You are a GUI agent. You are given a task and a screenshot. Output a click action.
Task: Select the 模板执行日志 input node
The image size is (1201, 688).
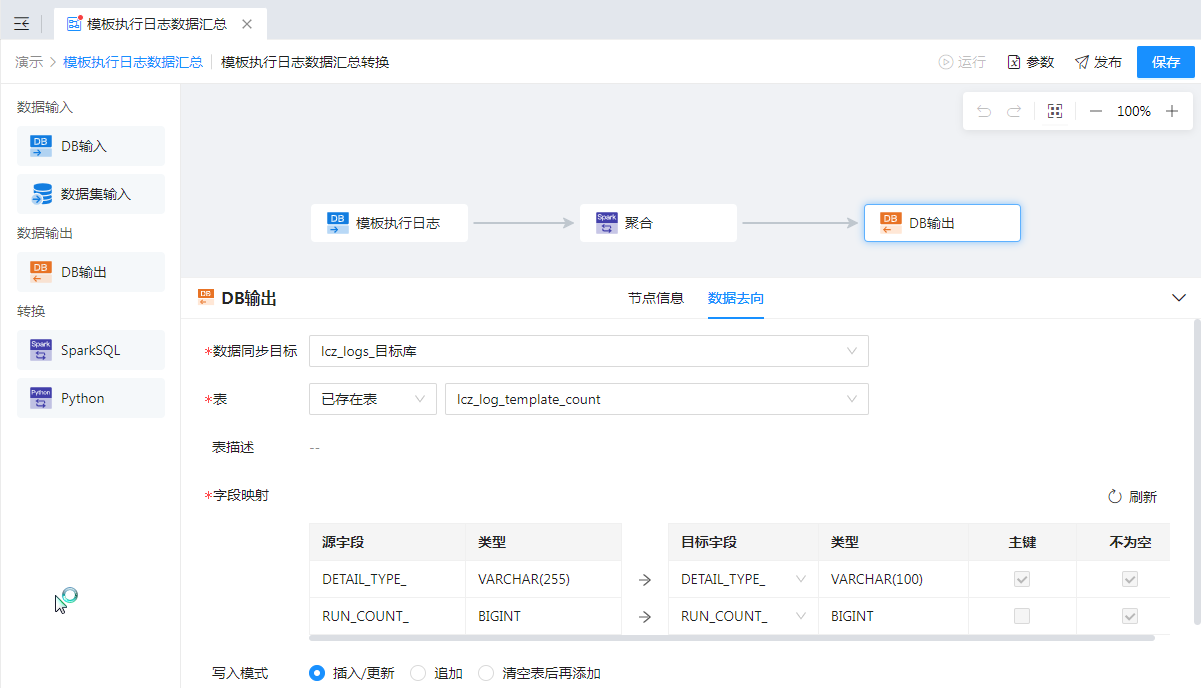(x=389, y=223)
